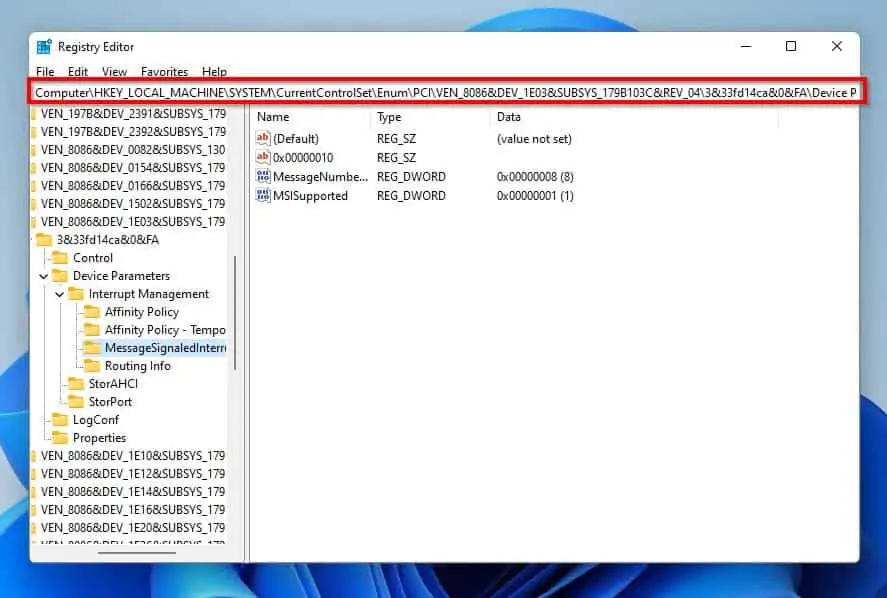Click the "0x00000001 (1)" data cell
The width and height of the screenshot is (887, 598).
pos(535,196)
